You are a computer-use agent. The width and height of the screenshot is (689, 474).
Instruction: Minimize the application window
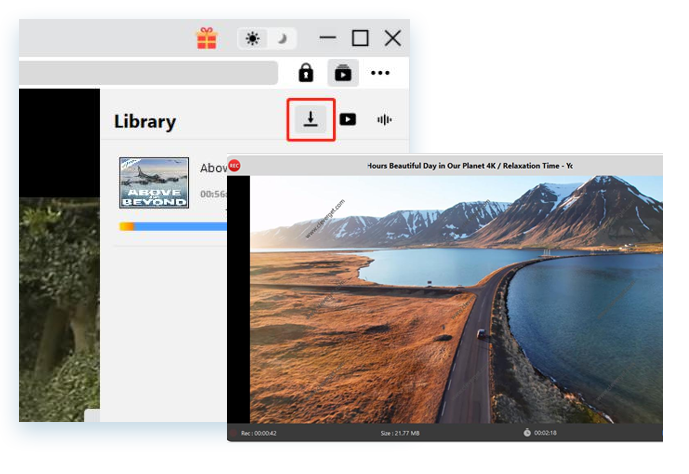(x=327, y=38)
